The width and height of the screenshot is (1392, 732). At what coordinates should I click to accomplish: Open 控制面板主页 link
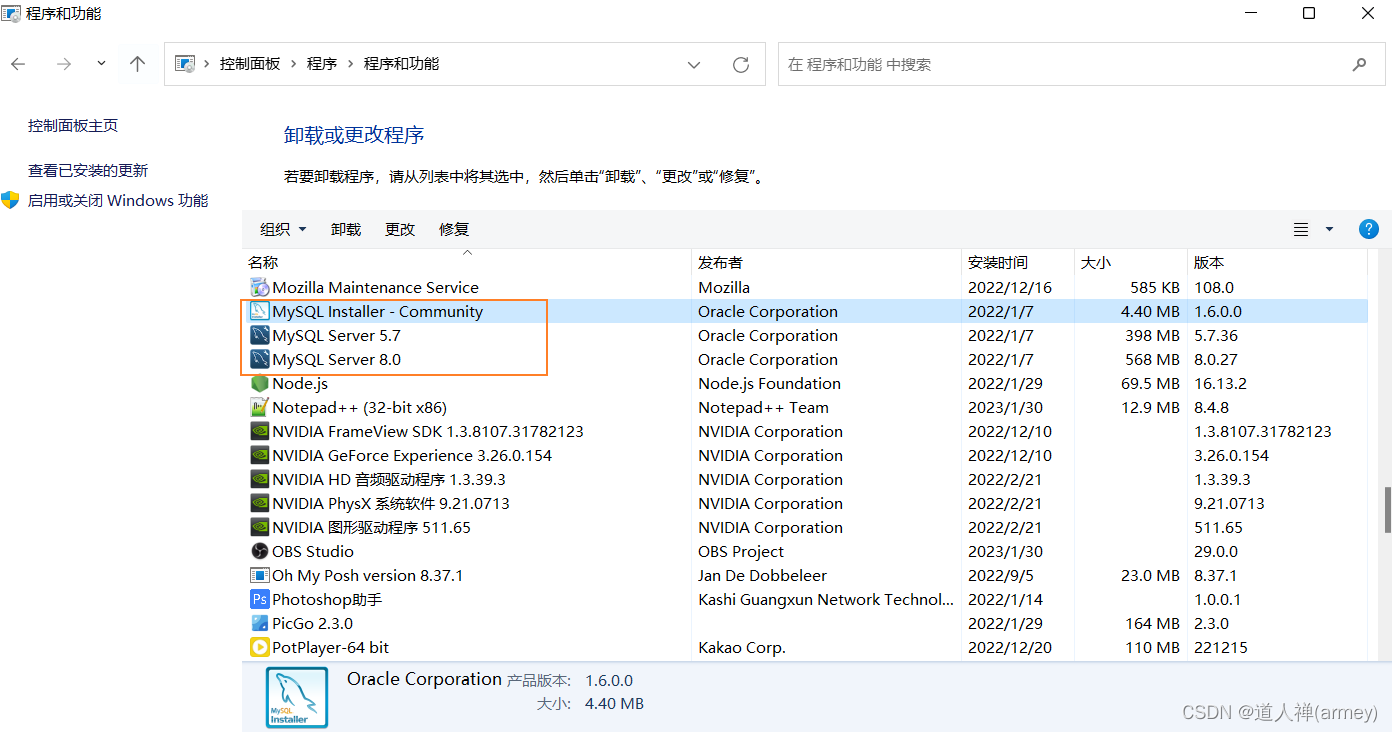73,126
